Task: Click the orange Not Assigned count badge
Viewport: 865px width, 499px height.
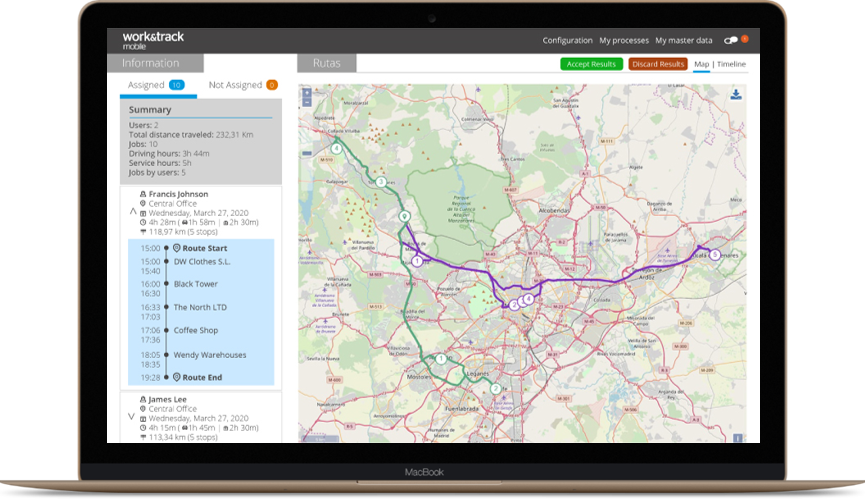Action: [x=272, y=85]
